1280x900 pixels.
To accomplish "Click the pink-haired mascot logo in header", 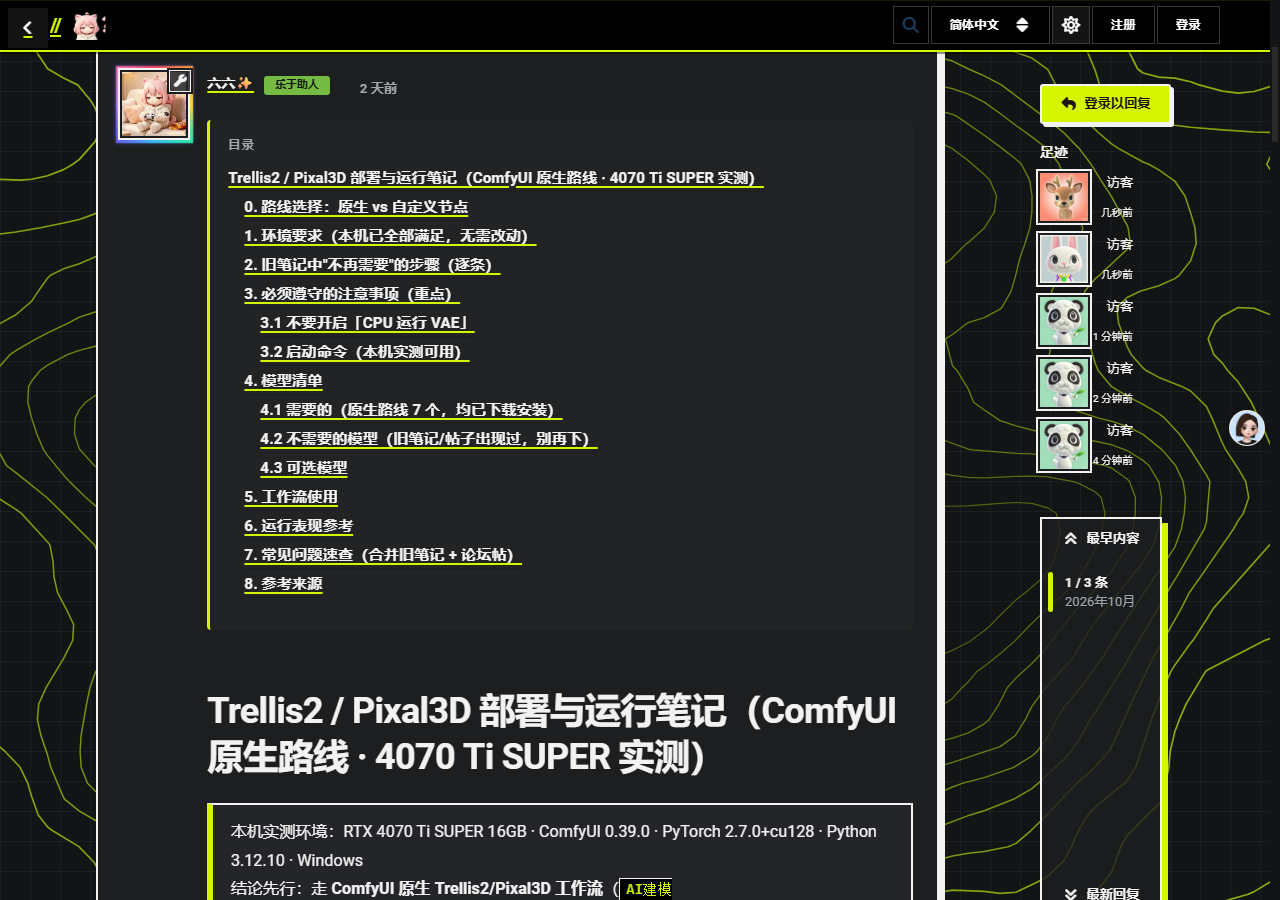I will tap(88, 26).
